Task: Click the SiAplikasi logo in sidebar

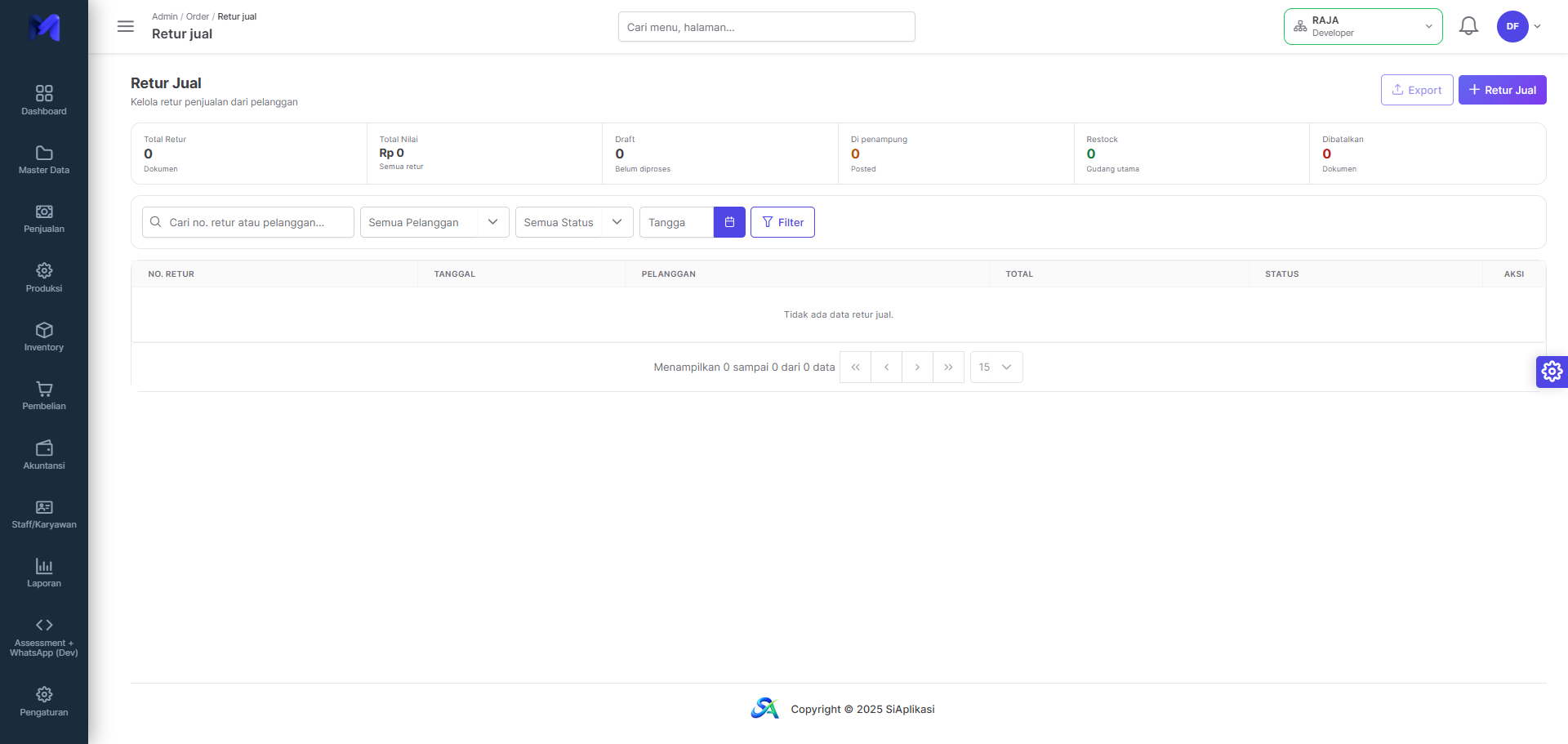Action: (x=44, y=27)
